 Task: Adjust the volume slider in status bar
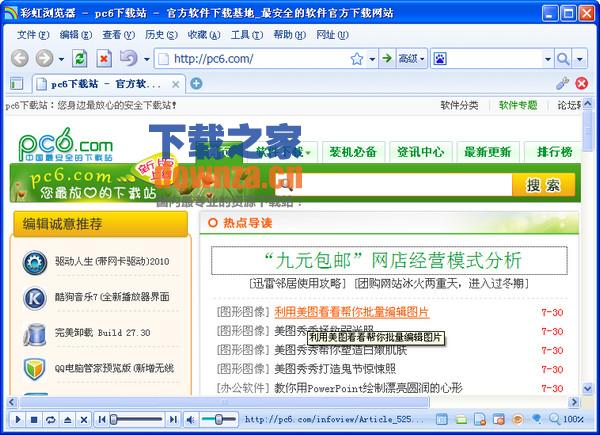pos(218,420)
